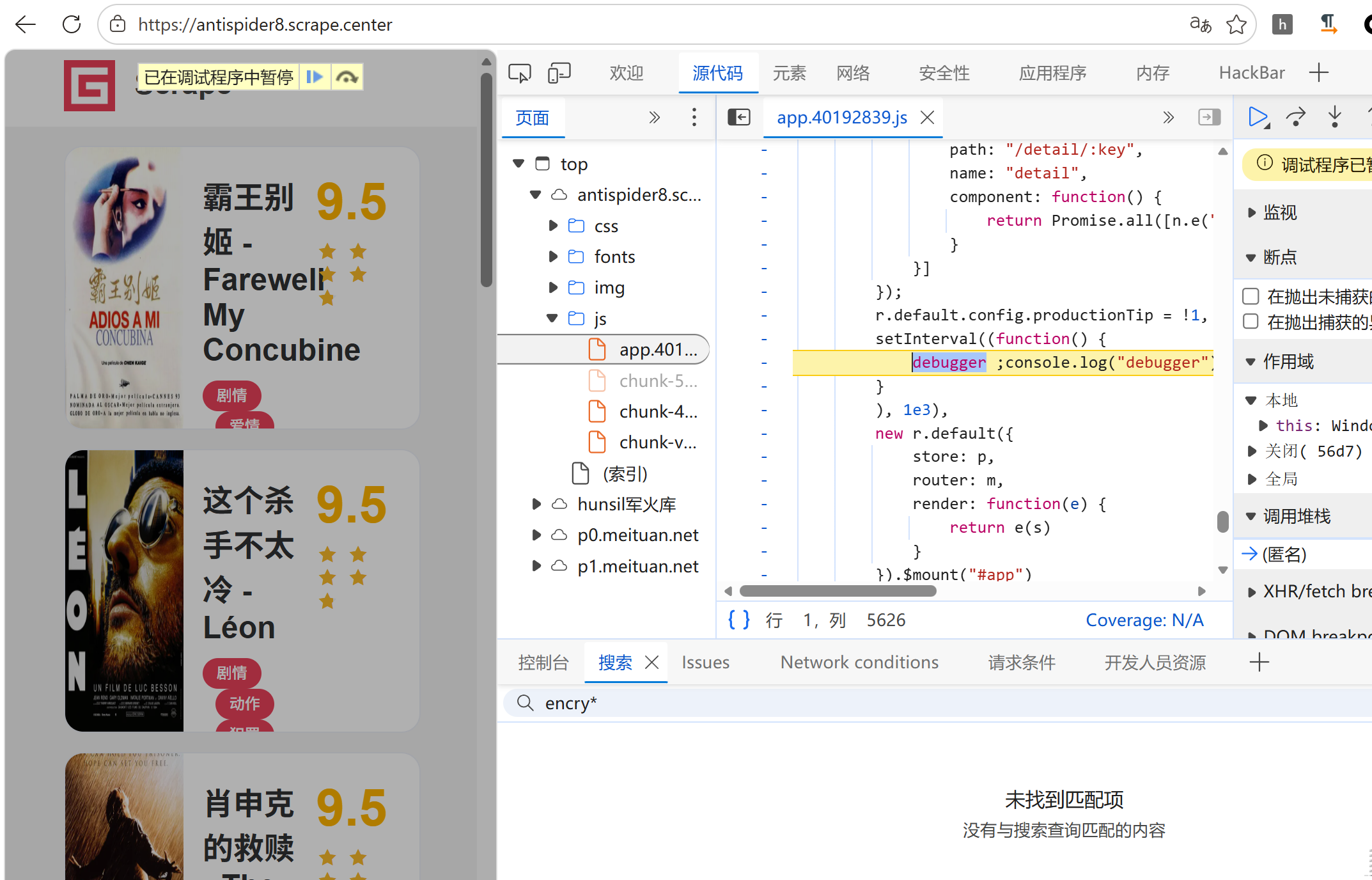Close the 搜索 drawer tab
Viewport: 1372px width, 880px height.
(651, 663)
